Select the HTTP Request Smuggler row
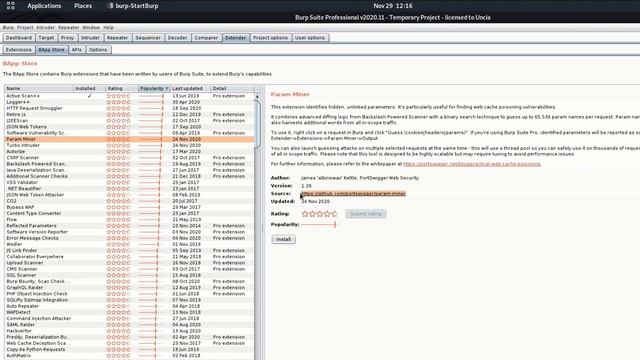The width and height of the screenshot is (640, 360). click(x=129, y=108)
